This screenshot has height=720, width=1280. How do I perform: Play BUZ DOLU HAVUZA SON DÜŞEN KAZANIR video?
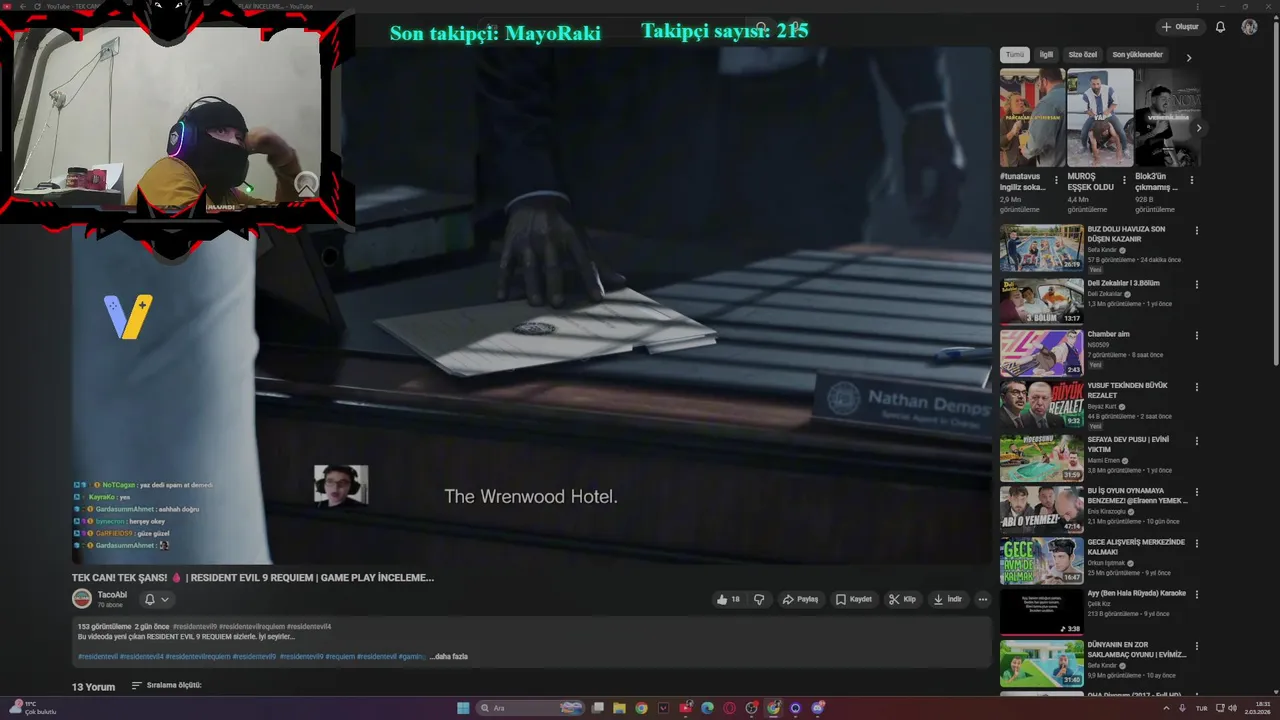click(1041, 247)
